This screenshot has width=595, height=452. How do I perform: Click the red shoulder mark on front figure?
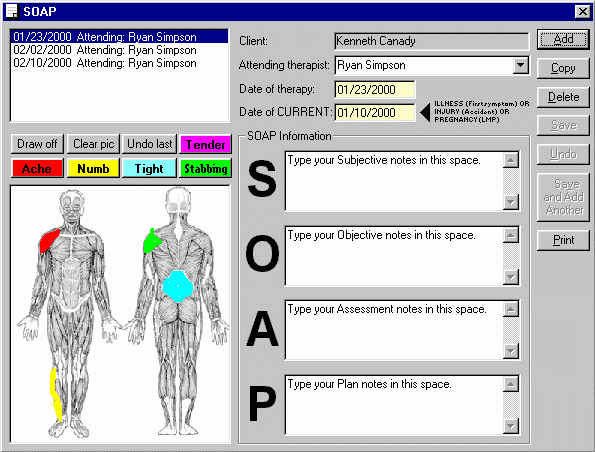tap(49, 241)
